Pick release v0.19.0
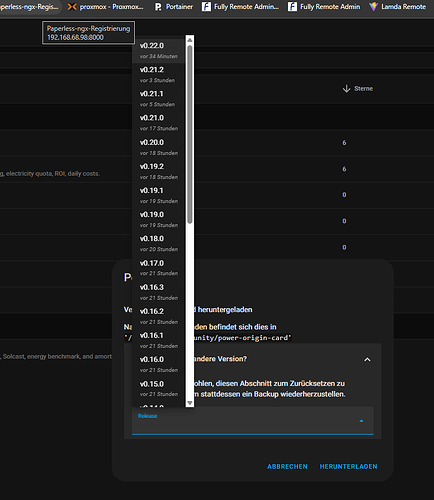This screenshot has width=434, height=500. click(x=159, y=219)
